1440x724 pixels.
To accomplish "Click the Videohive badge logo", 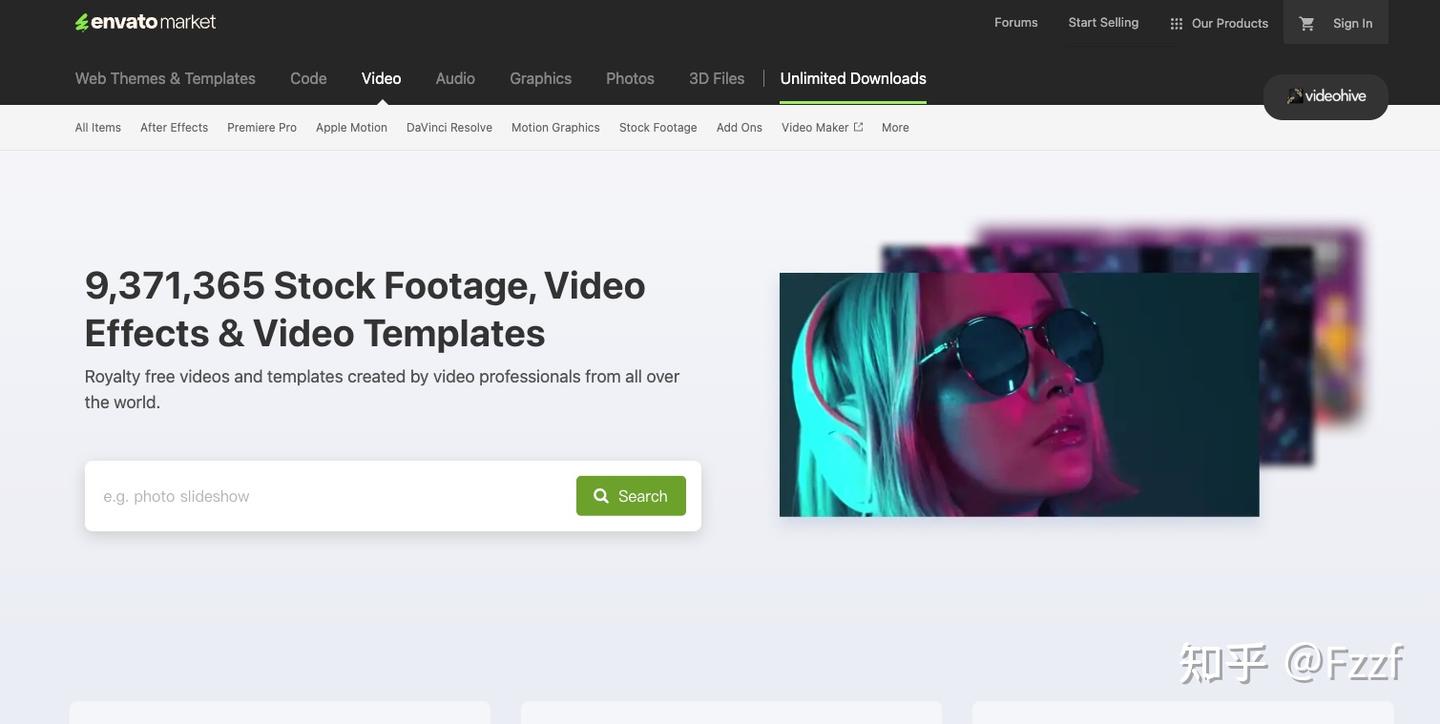I will pos(1326,96).
